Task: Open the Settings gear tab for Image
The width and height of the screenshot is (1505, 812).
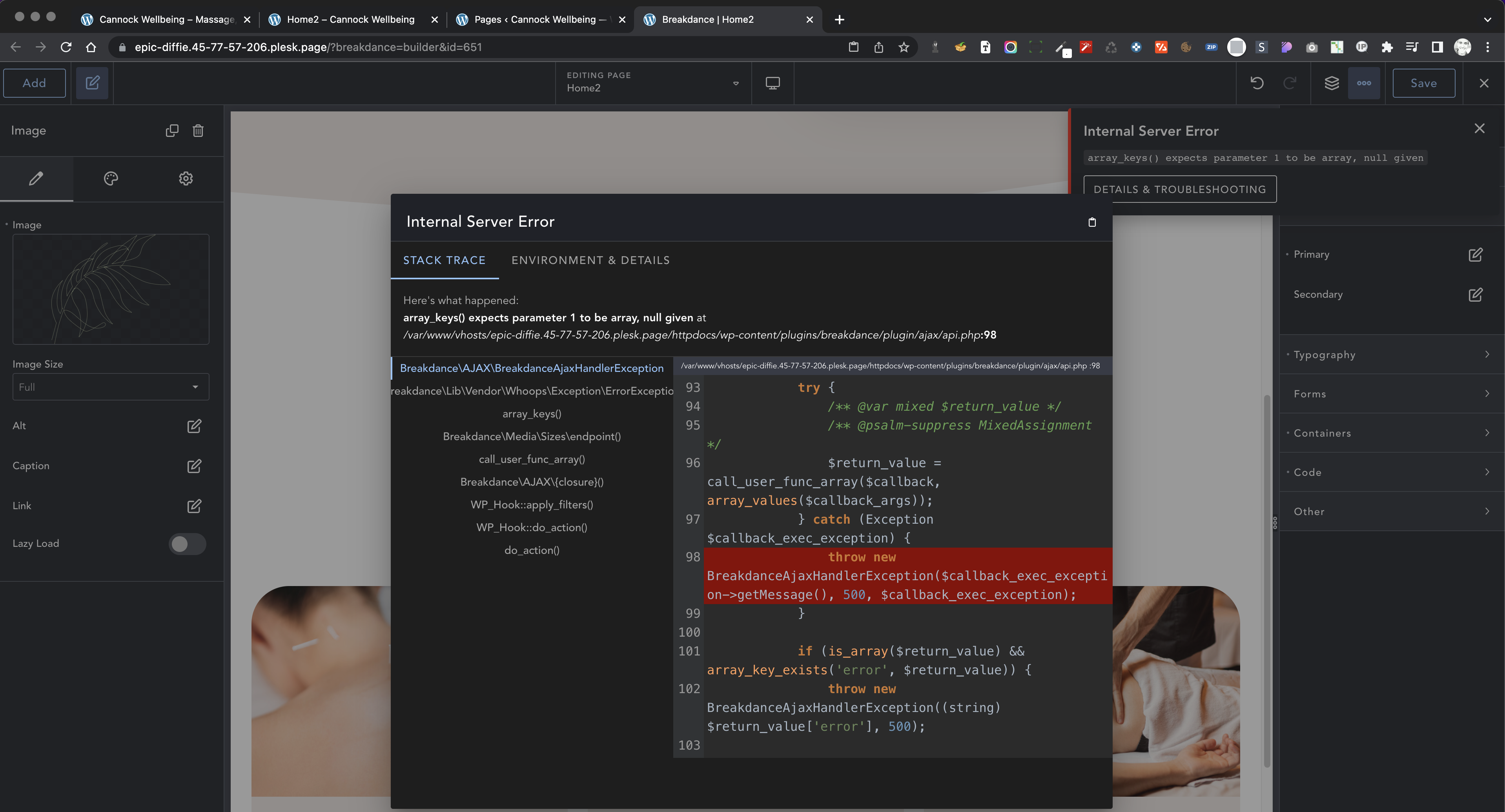Action: (x=186, y=179)
